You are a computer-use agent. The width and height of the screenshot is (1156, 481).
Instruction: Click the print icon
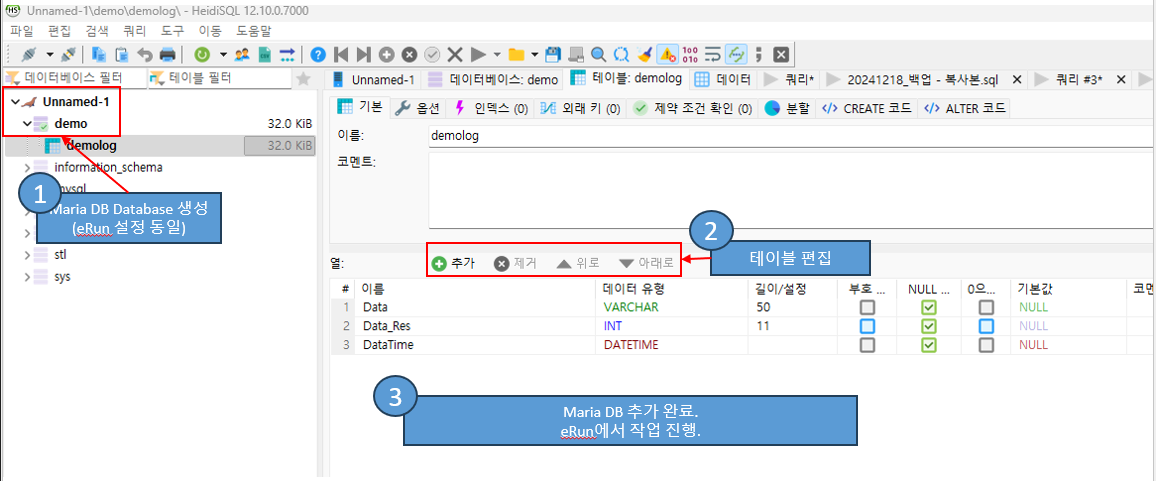click(x=167, y=54)
